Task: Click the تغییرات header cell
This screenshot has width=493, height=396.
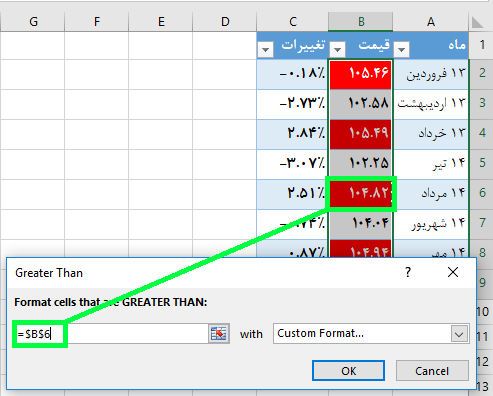Action: (x=292, y=45)
